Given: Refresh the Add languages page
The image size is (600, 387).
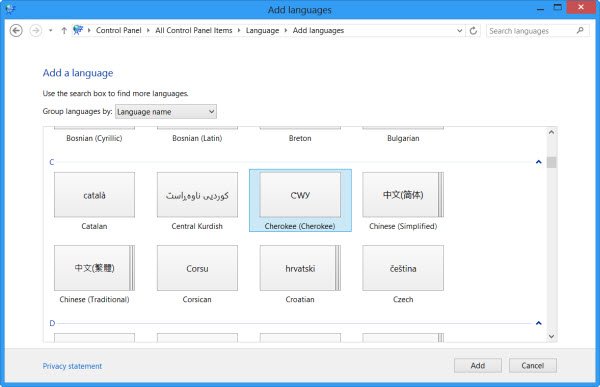Looking at the screenshot, I should (x=473, y=31).
